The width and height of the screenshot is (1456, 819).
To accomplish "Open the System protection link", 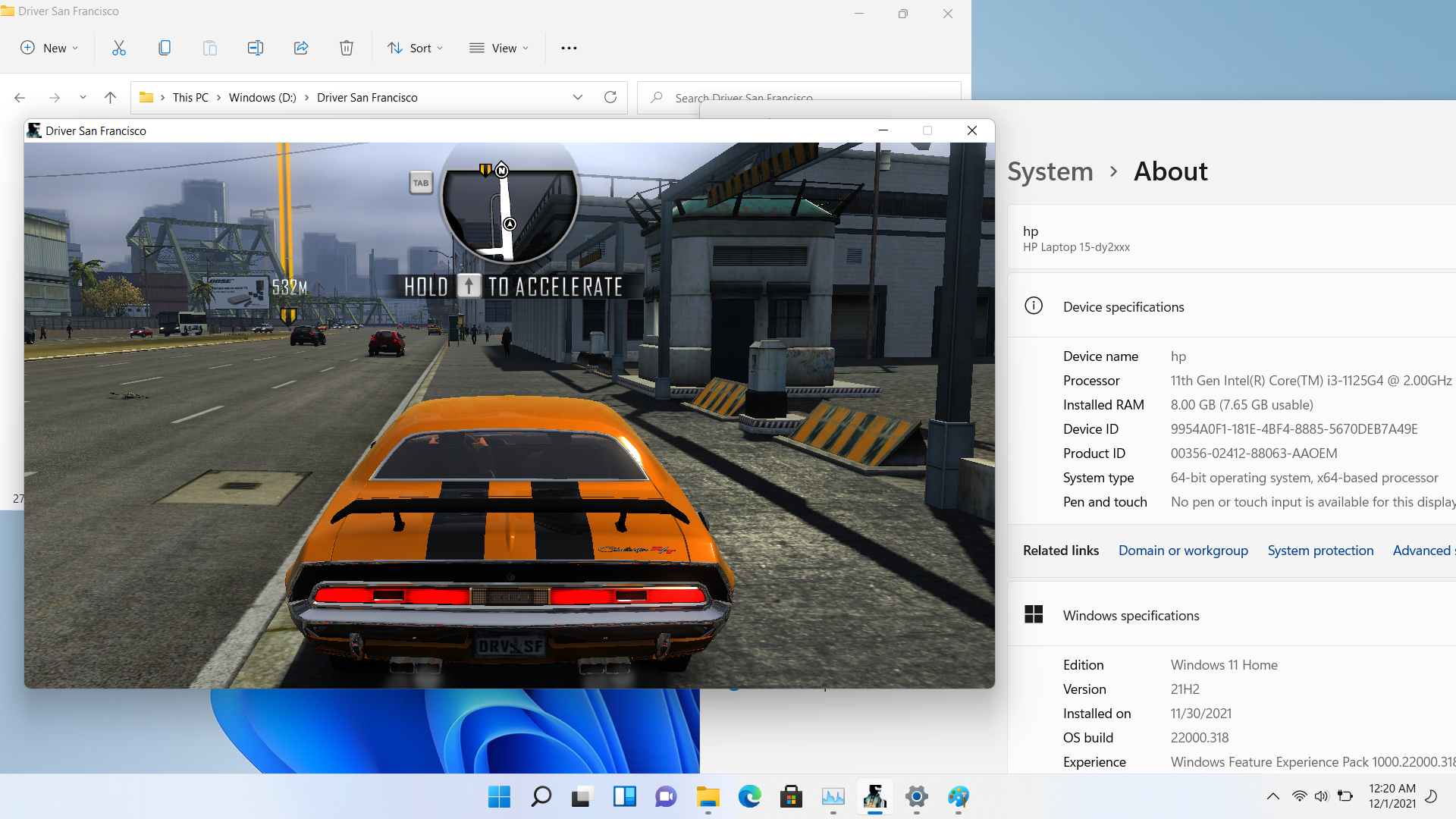I will pyautogui.click(x=1320, y=551).
